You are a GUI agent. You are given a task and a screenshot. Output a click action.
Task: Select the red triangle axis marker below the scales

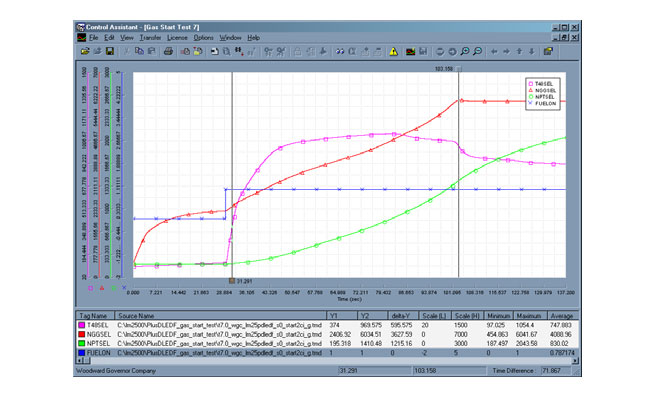coord(102,288)
